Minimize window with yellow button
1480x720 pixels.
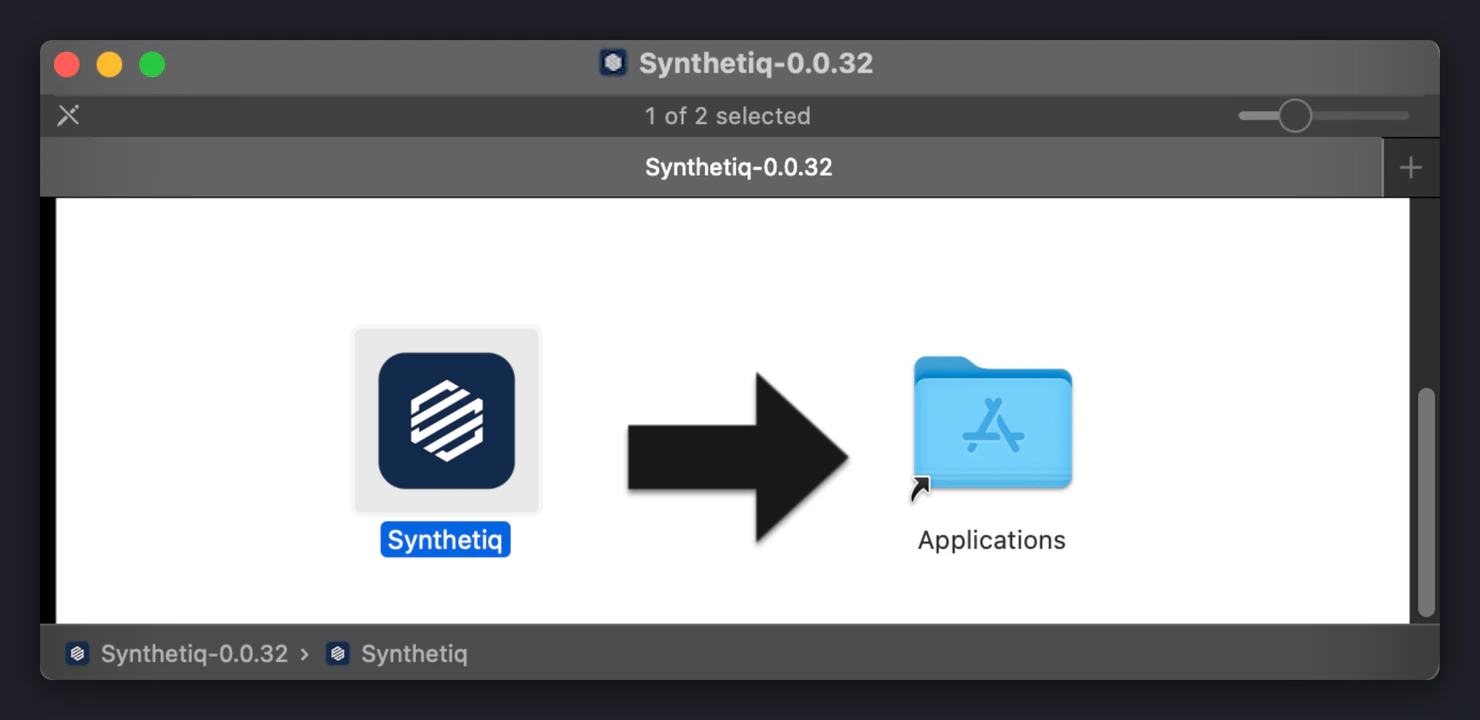[109, 65]
